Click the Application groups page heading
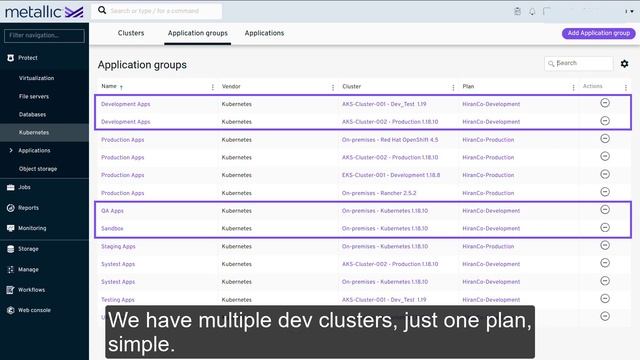 click(x=142, y=65)
